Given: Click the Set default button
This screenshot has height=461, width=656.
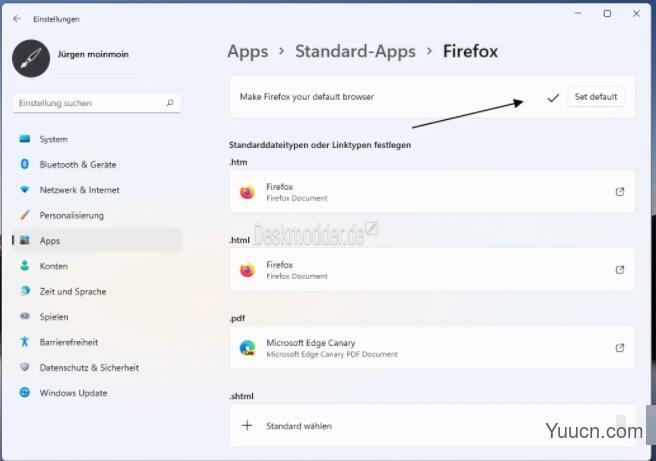Looking at the screenshot, I should point(596,97).
